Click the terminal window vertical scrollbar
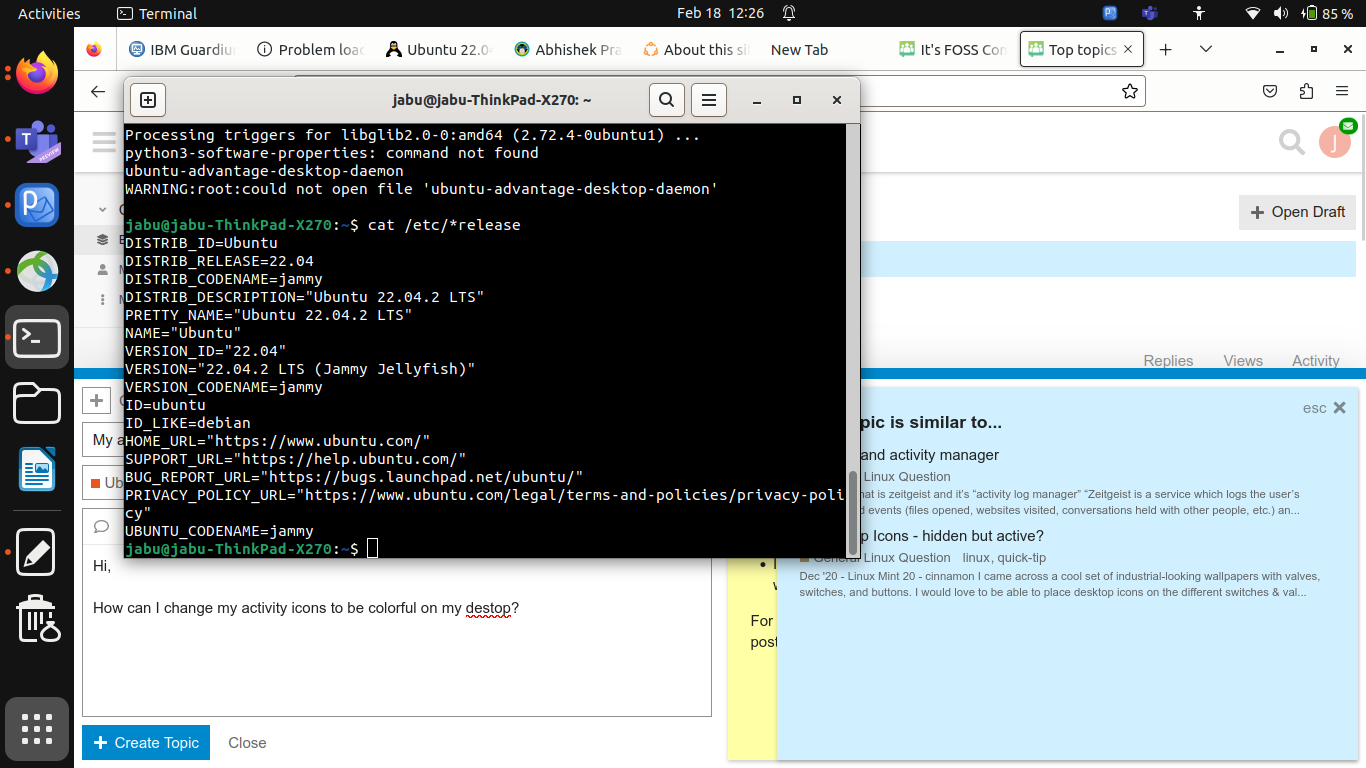Screen dimensions: 1366x768 (853, 512)
